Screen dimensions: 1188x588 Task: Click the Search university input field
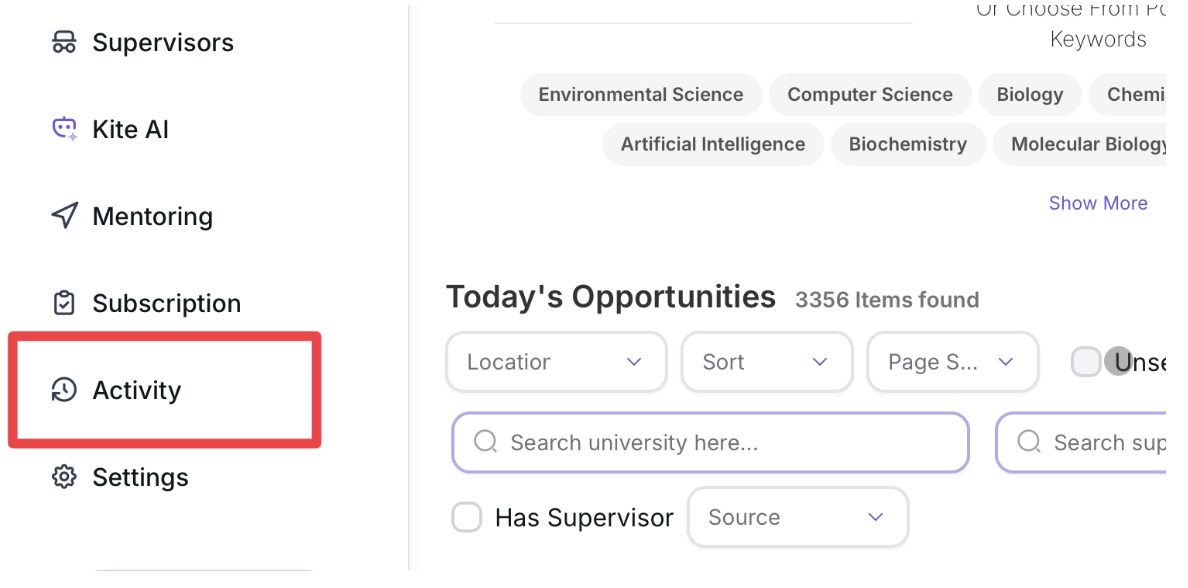click(x=730, y=442)
